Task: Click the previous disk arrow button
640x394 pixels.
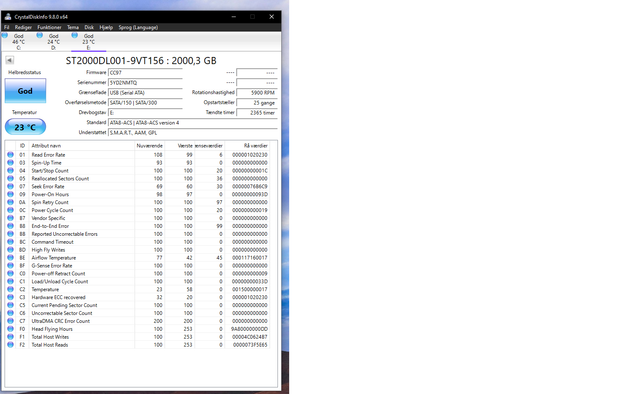Action: coord(10,60)
